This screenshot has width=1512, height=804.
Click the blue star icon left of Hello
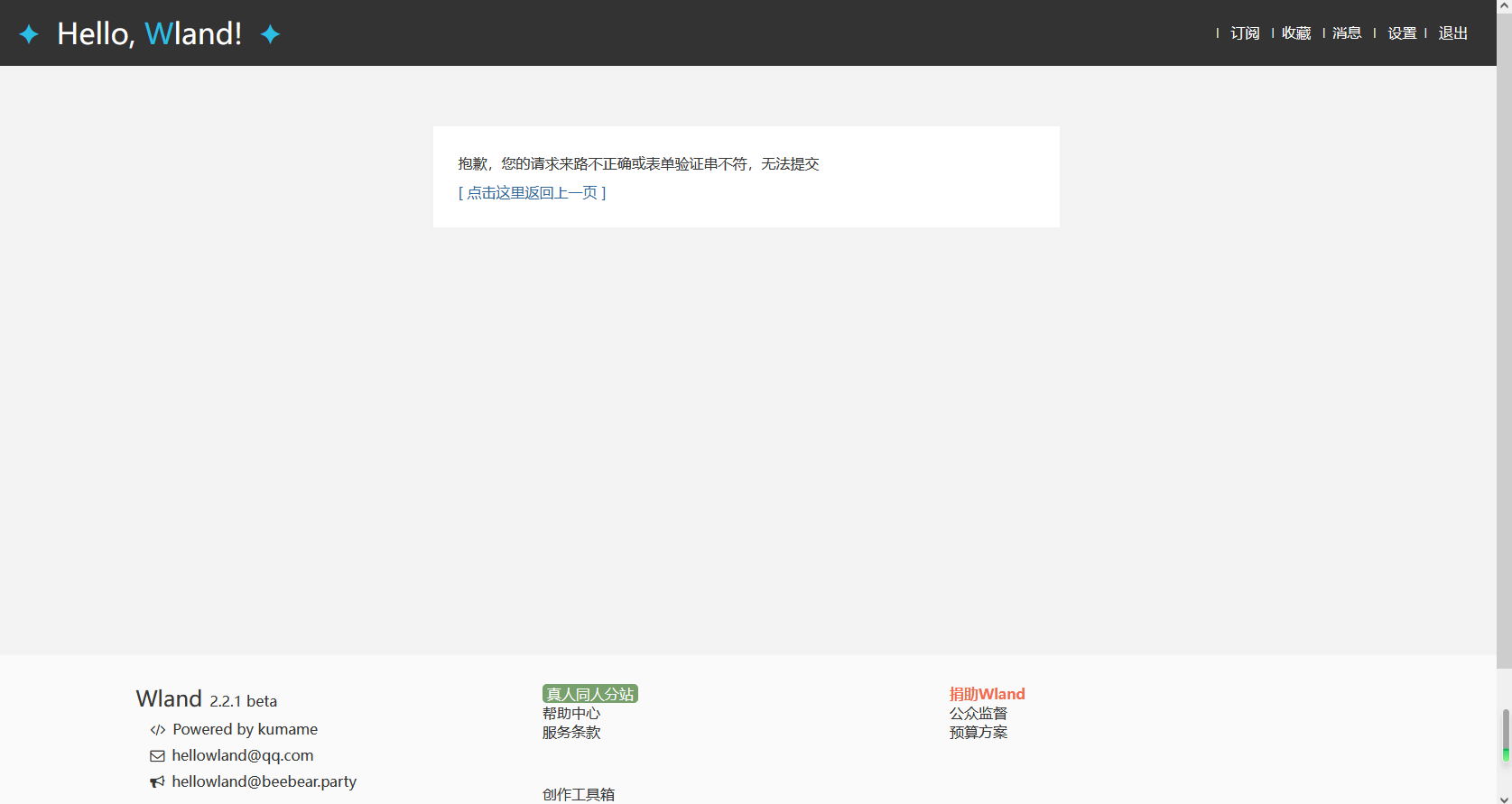click(29, 34)
